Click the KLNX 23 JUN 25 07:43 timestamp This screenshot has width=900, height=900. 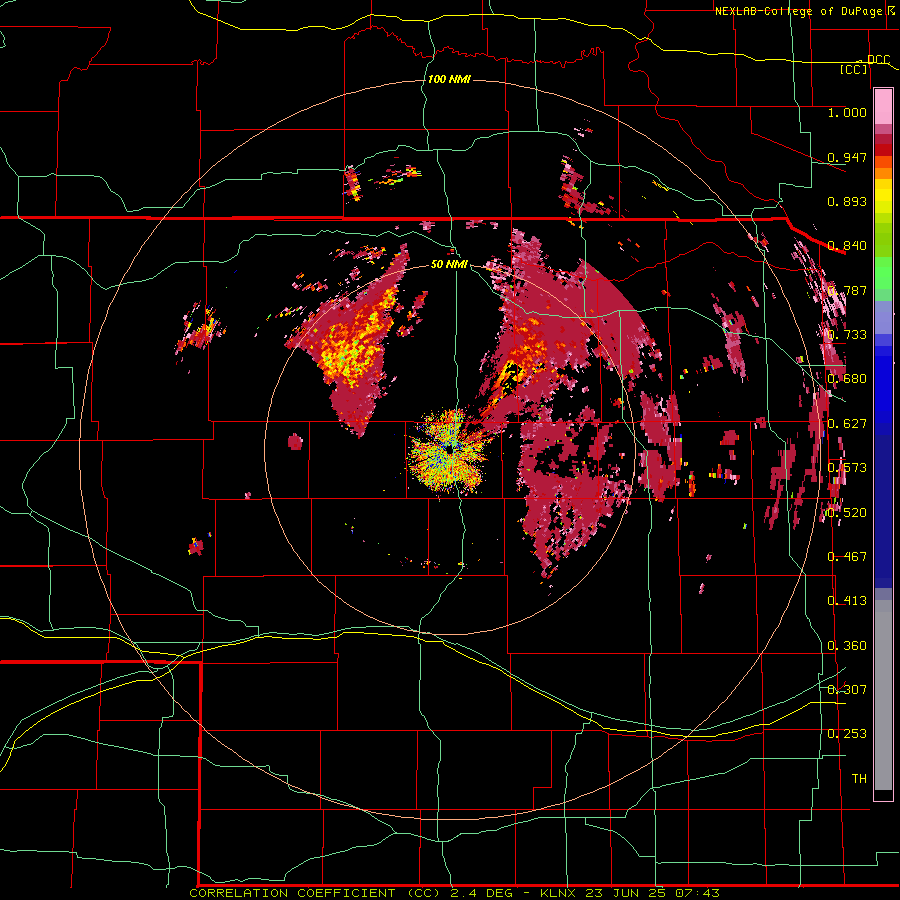coord(630,893)
